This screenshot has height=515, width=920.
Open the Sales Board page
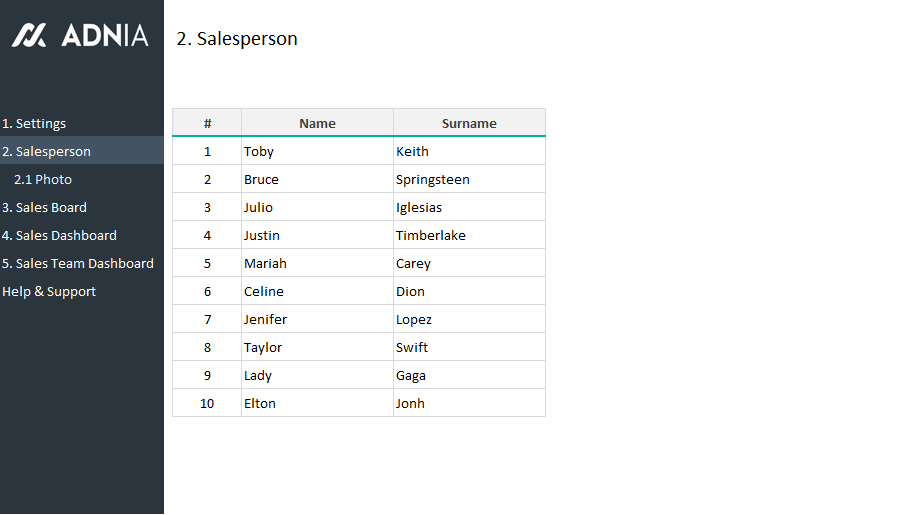[45, 208]
